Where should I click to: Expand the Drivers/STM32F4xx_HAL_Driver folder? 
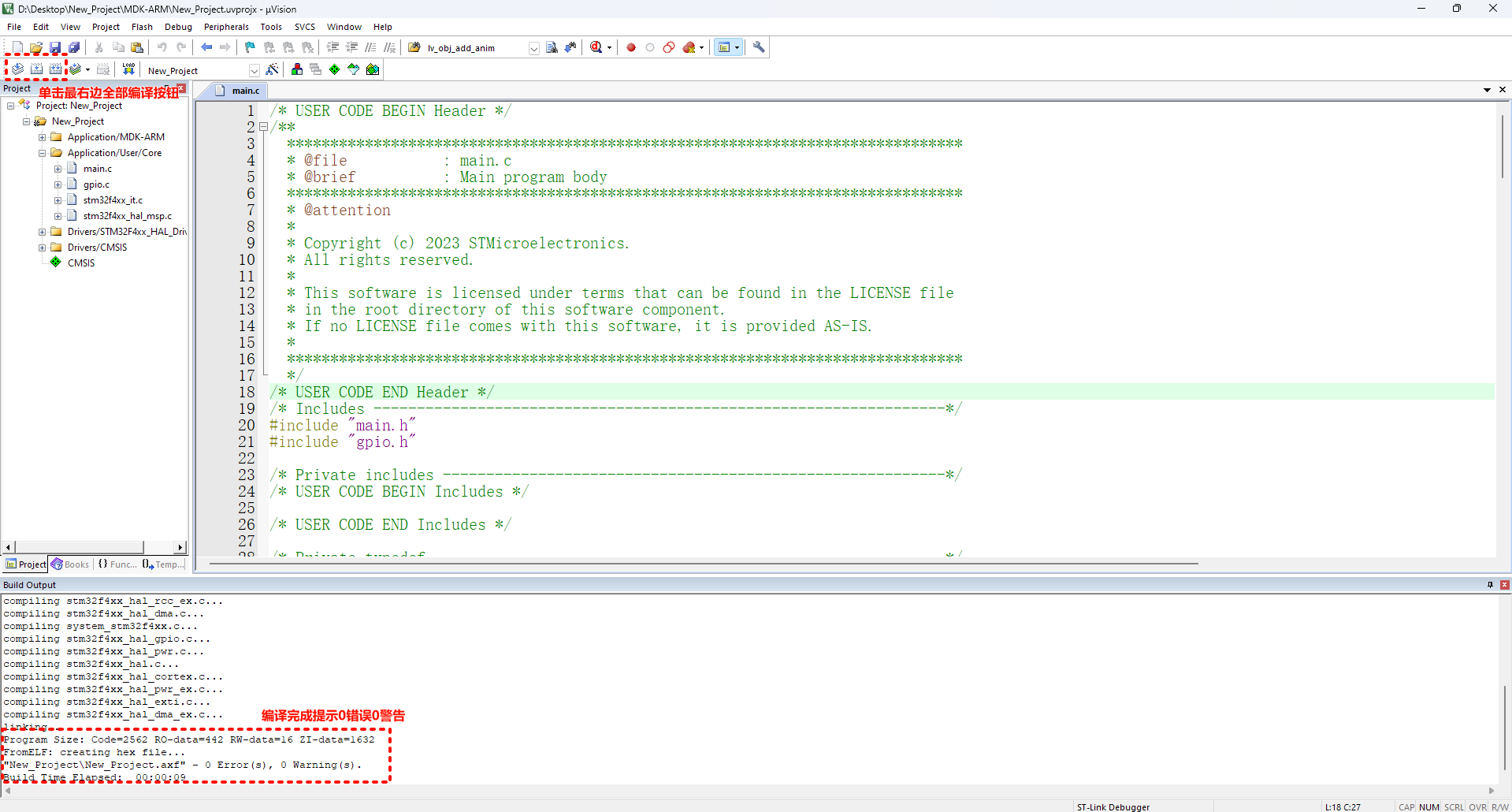[42, 232]
